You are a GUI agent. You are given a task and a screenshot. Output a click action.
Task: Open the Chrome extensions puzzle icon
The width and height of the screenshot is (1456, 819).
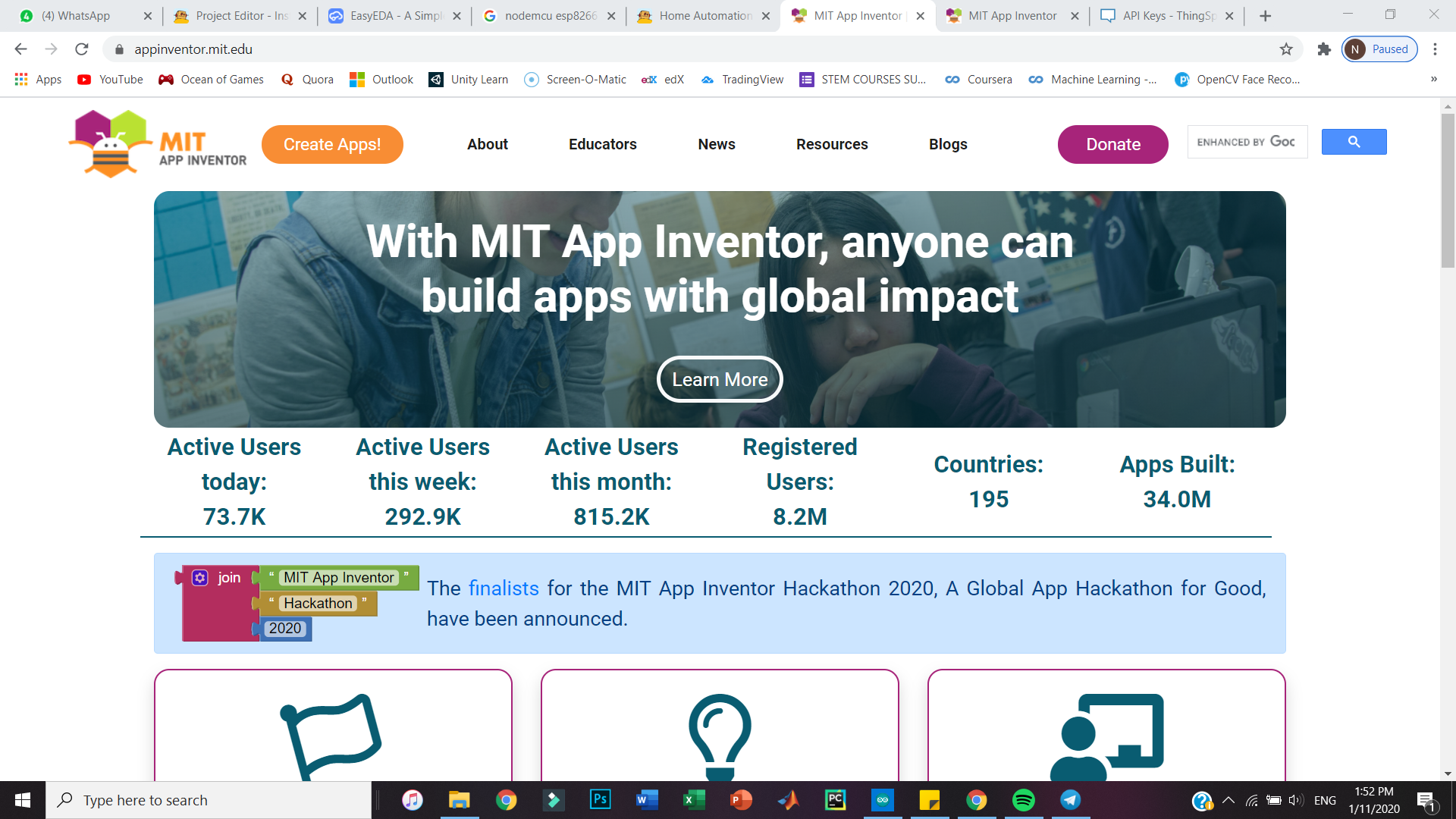point(1324,49)
